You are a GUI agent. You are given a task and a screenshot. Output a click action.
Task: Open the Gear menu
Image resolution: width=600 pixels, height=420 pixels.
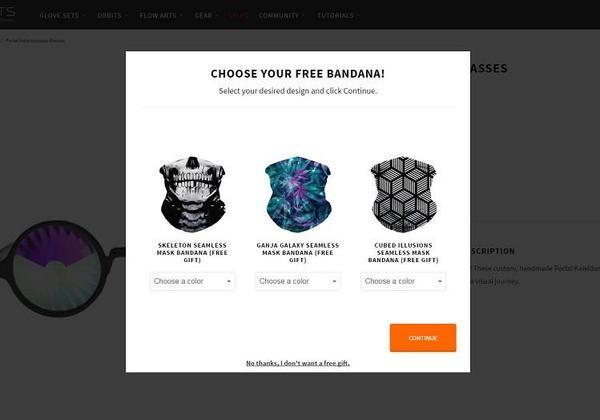click(x=206, y=15)
